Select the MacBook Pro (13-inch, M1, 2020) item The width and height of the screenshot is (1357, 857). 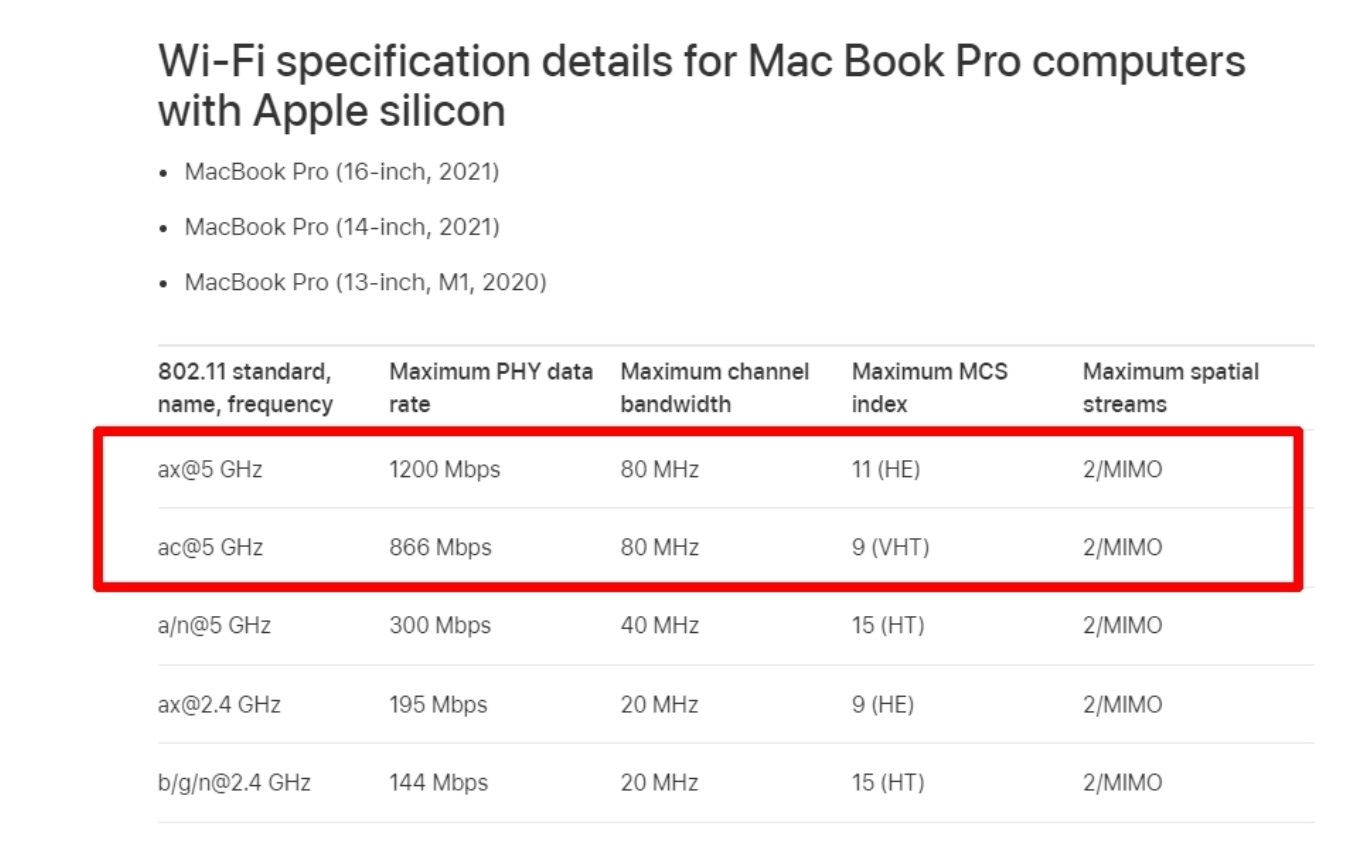pos(365,283)
